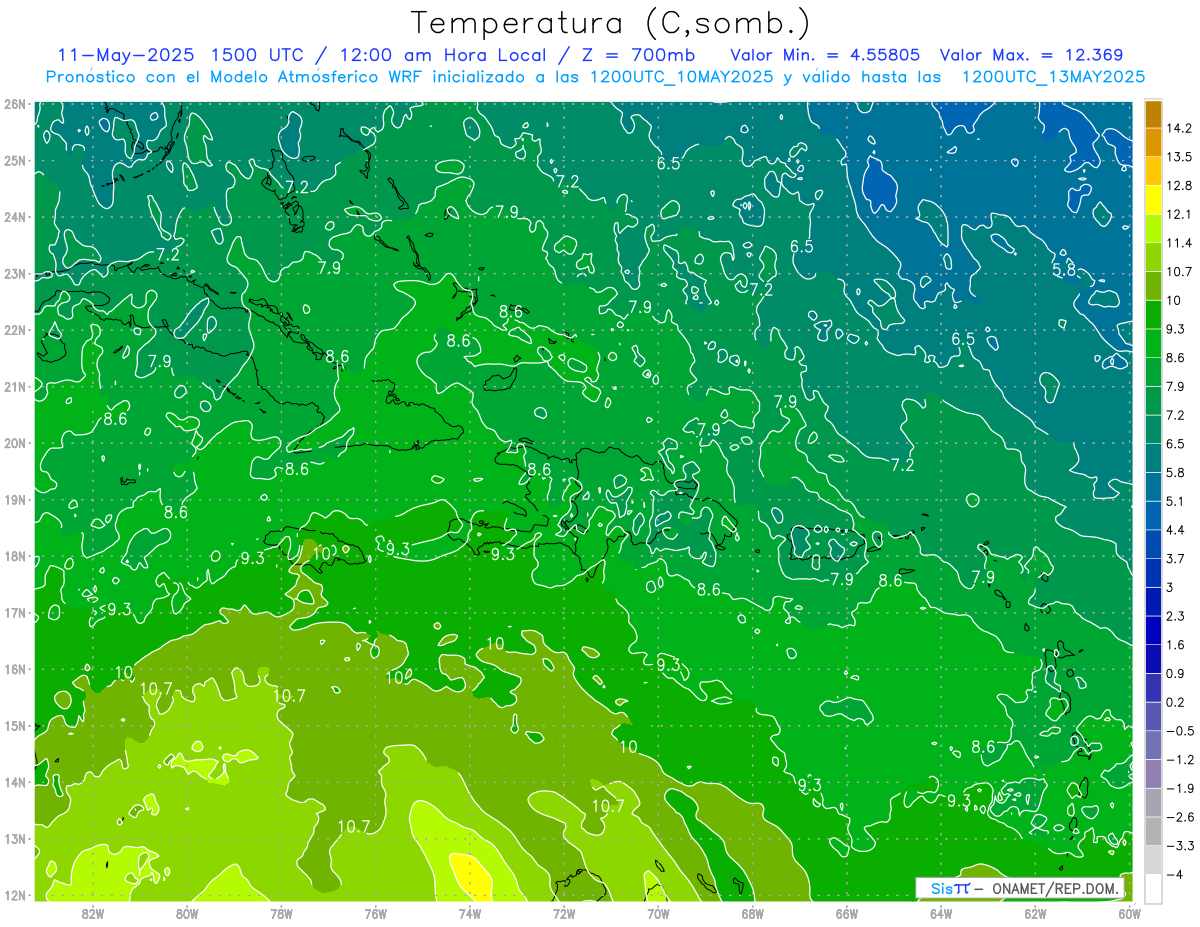Image resolution: width=1200 pixels, height=927 pixels.
Task: Select legend swatch between 10 and 10.7
Action: coord(1153,286)
